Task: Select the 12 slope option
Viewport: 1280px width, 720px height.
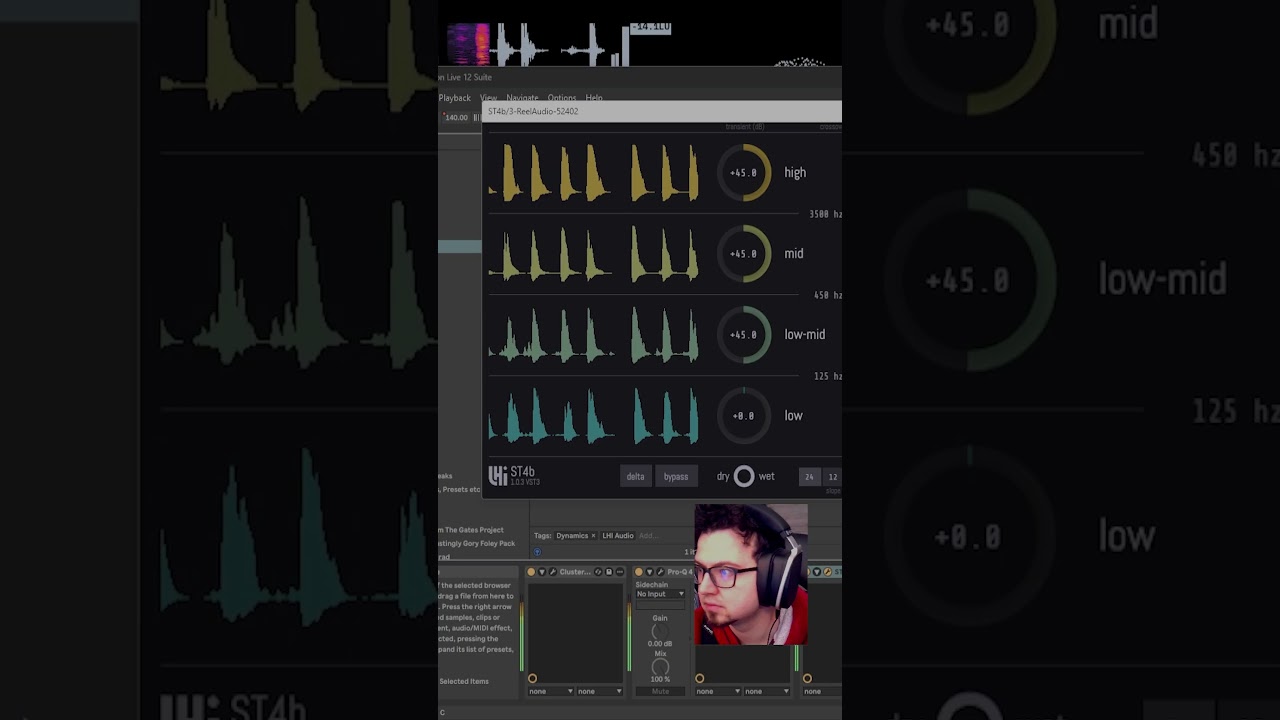Action: coord(832,477)
